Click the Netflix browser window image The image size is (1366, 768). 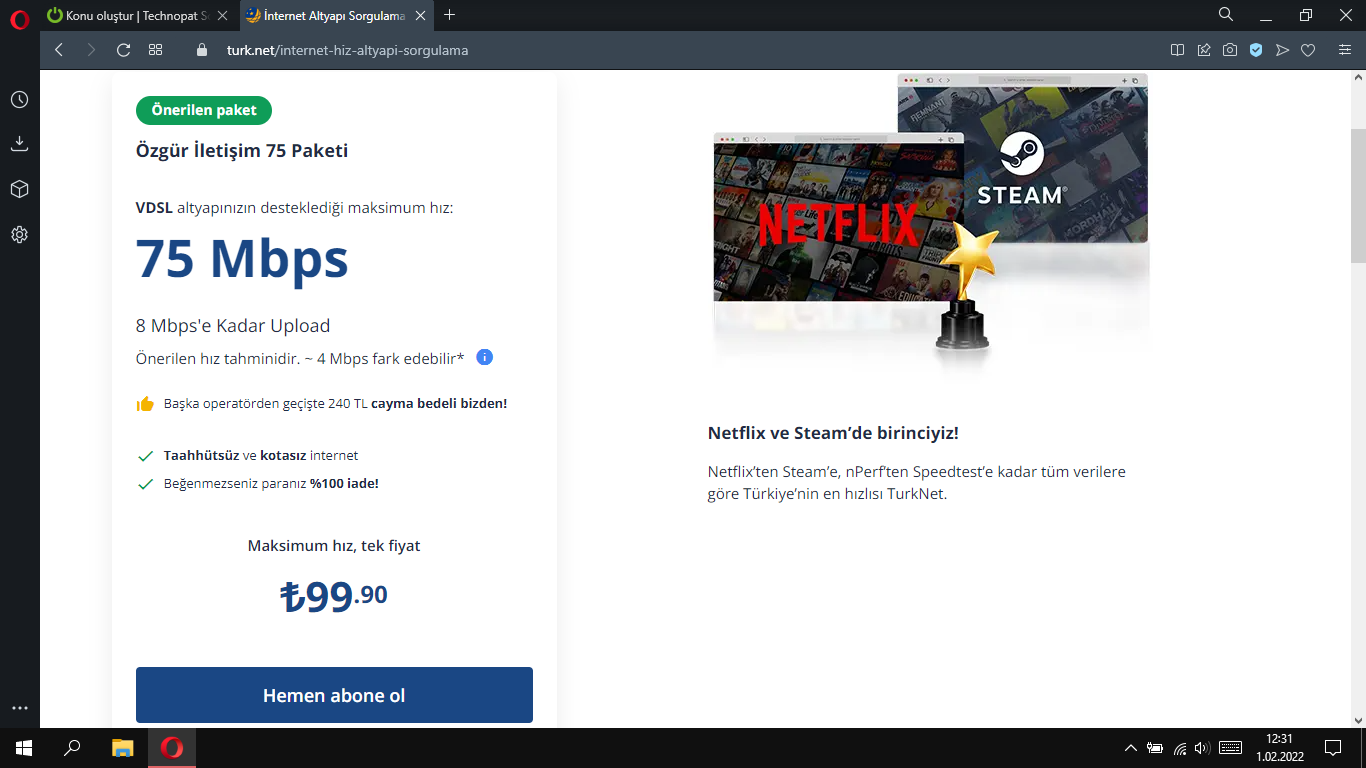tap(838, 216)
